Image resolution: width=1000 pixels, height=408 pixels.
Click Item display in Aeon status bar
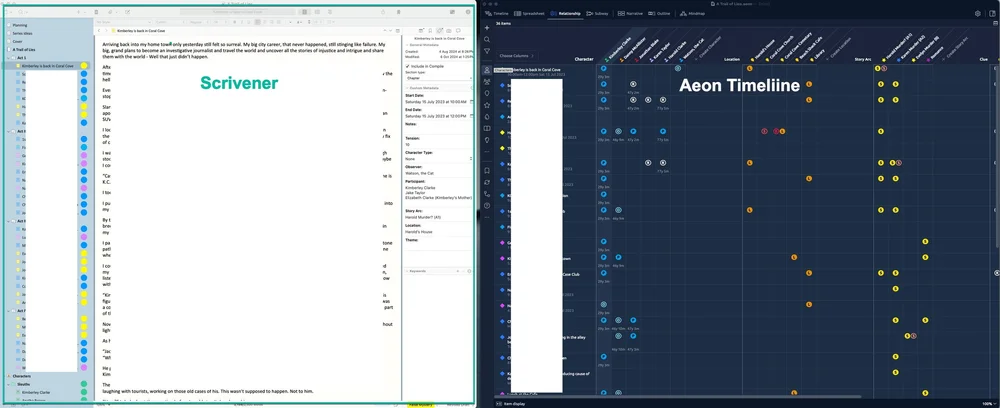[x=512, y=404]
